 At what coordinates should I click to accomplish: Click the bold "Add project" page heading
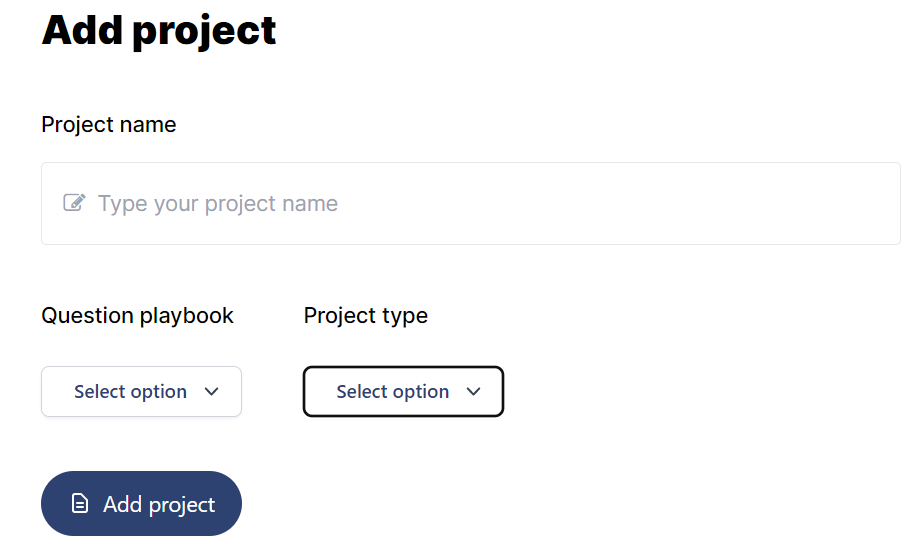(159, 29)
